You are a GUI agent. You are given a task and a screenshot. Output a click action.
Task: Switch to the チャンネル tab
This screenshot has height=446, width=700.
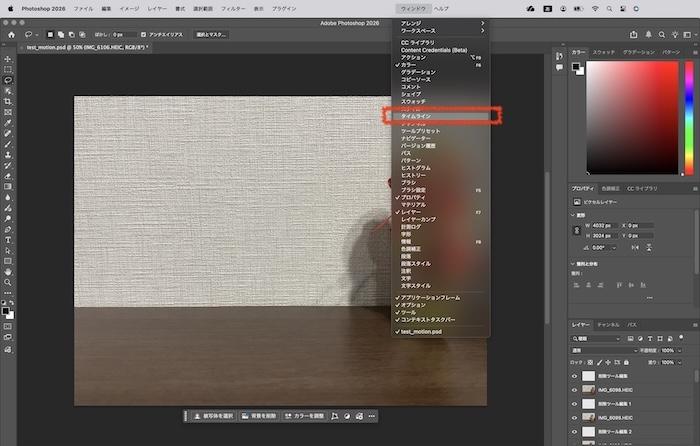[x=608, y=325]
